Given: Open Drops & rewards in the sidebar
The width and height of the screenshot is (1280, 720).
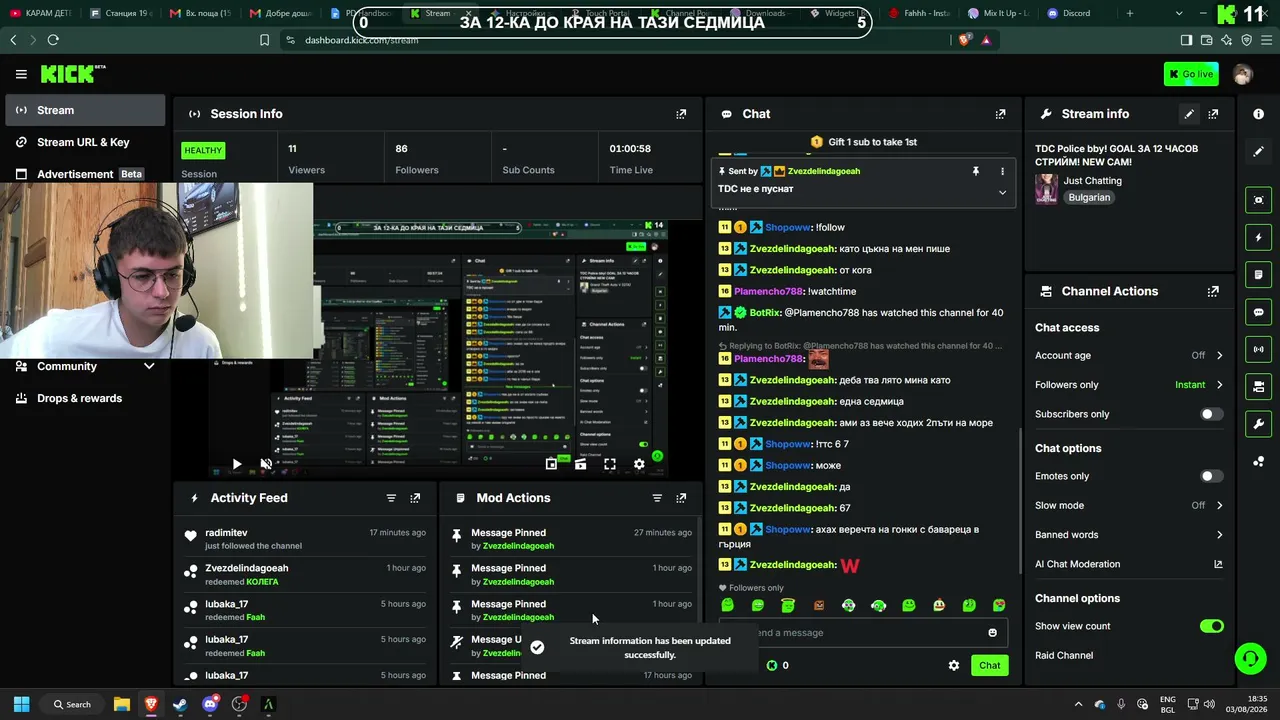Looking at the screenshot, I should point(85,398).
